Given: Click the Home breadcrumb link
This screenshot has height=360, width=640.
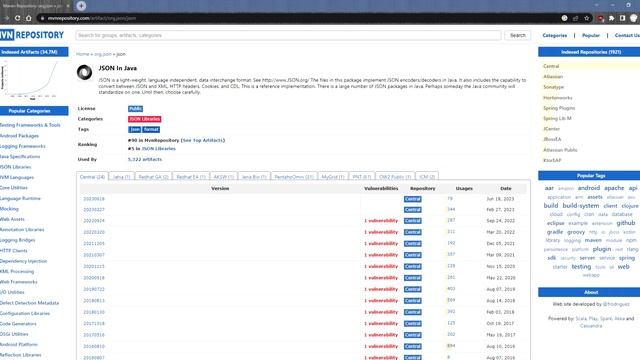Looking at the screenshot, I should coord(82,54).
